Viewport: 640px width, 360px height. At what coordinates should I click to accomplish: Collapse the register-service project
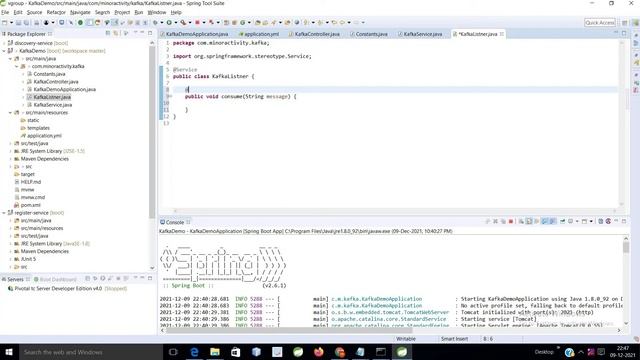pos(4,213)
